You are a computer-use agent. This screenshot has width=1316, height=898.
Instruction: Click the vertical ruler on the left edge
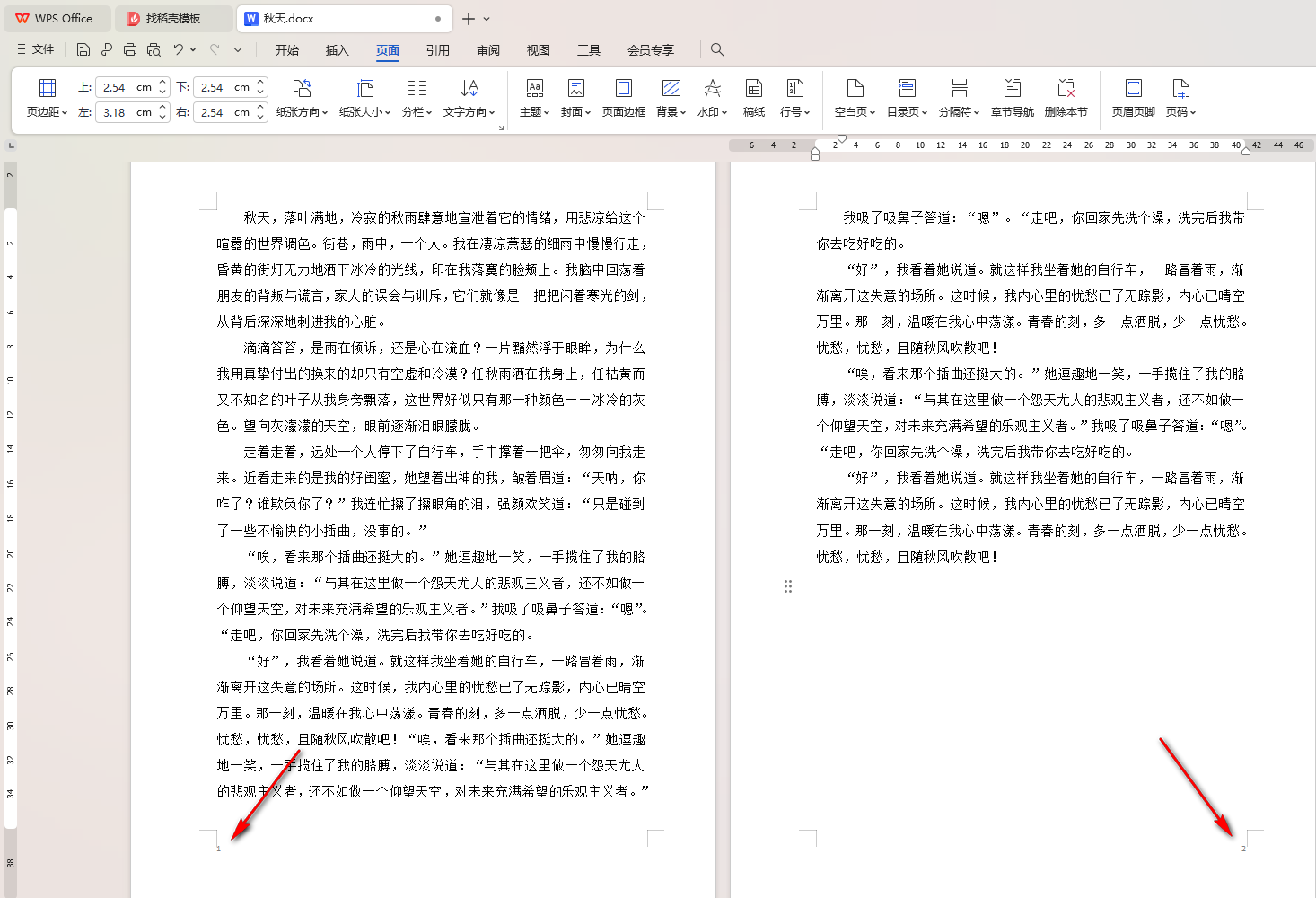(x=11, y=530)
